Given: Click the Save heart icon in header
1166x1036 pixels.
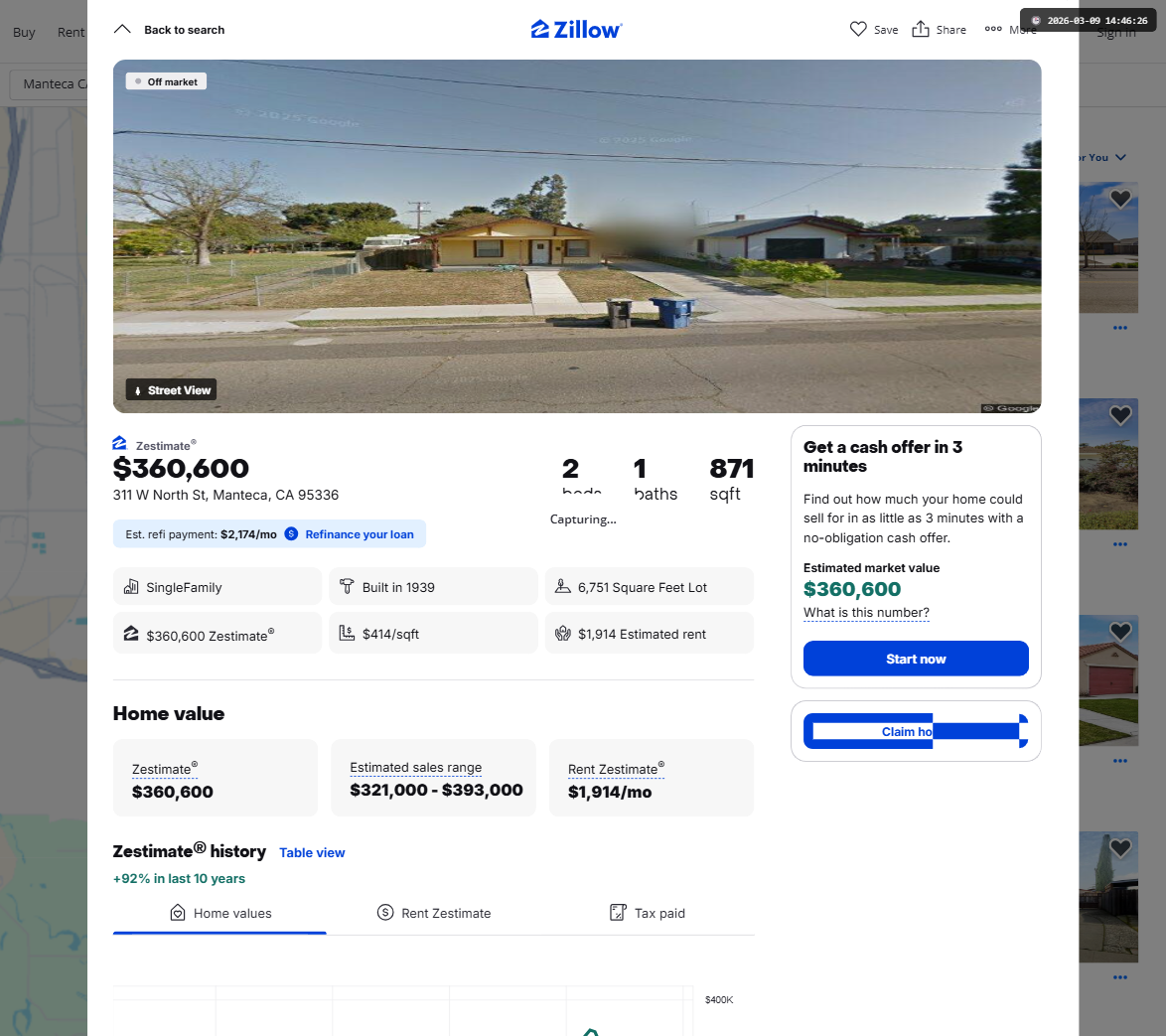Looking at the screenshot, I should [x=858, y=29].
